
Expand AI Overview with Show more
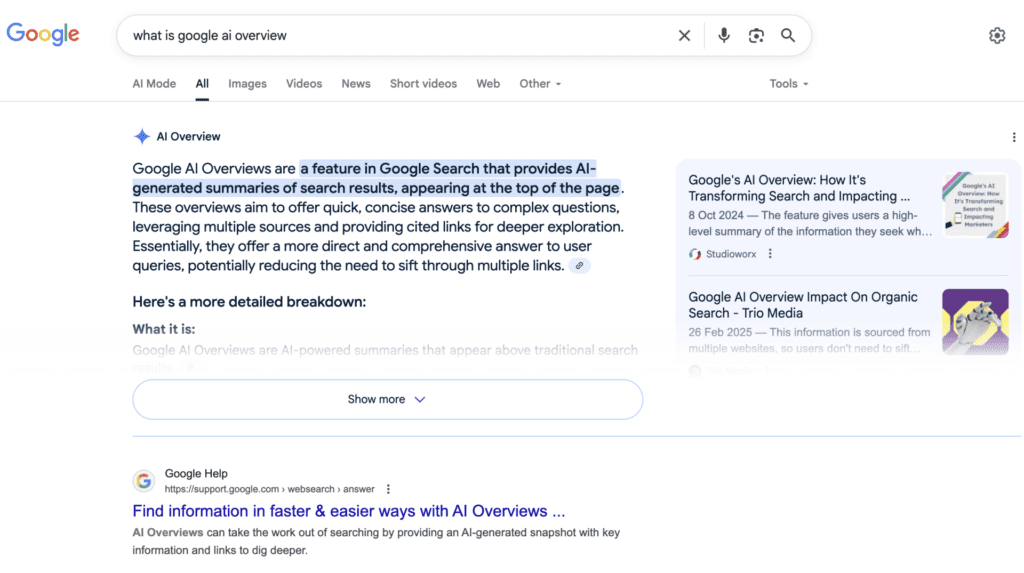387,399
